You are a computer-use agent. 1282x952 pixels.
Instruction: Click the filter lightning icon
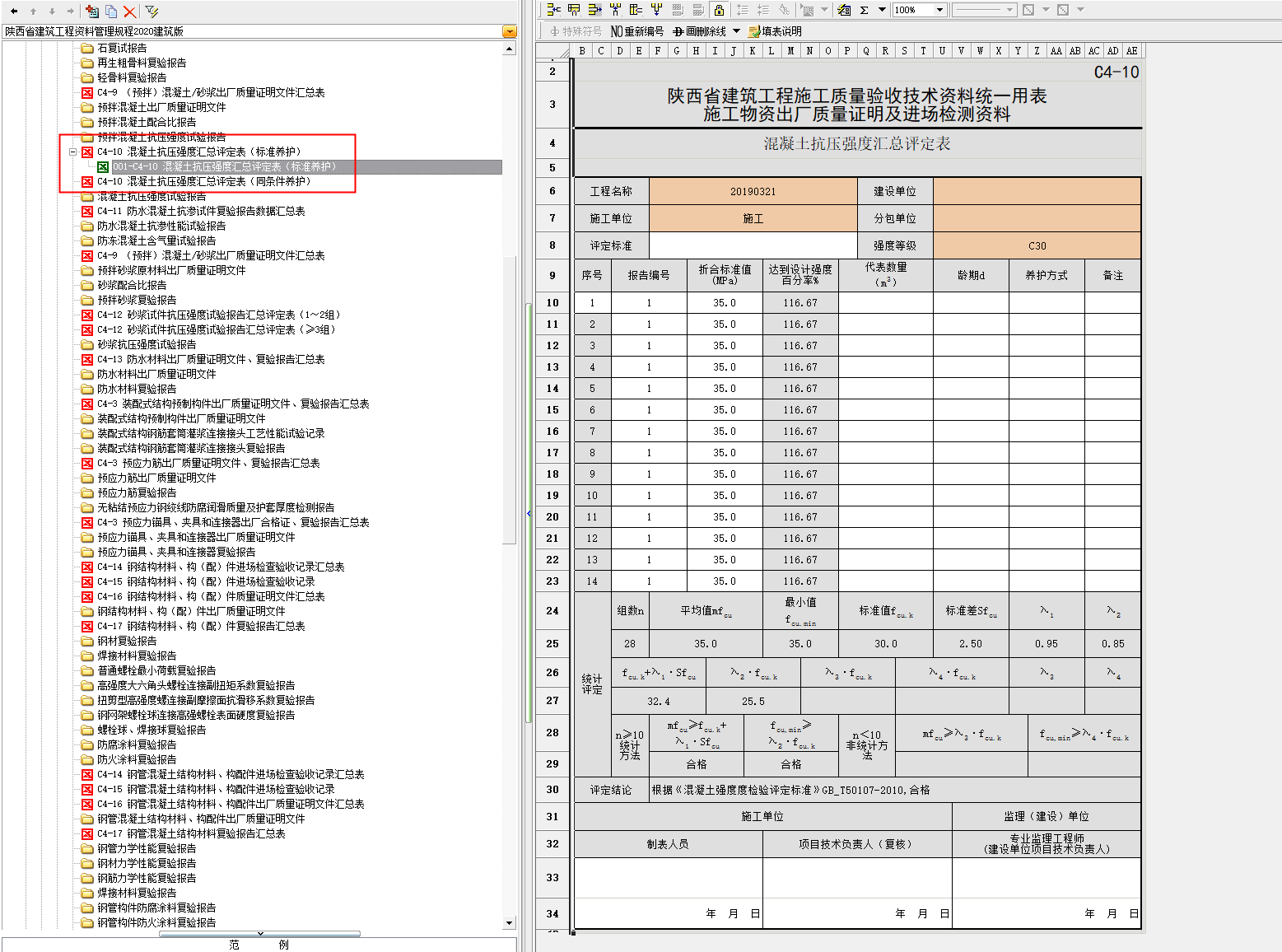click(x=152, y=12)
